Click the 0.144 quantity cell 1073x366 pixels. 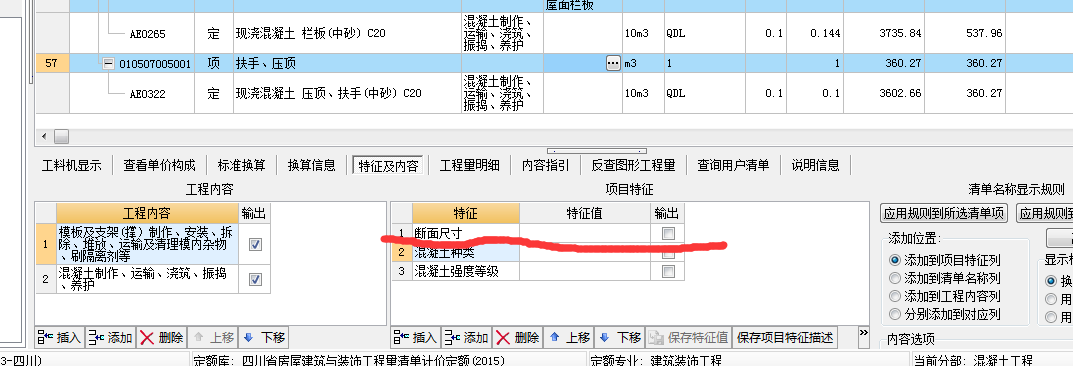point(815,34)
